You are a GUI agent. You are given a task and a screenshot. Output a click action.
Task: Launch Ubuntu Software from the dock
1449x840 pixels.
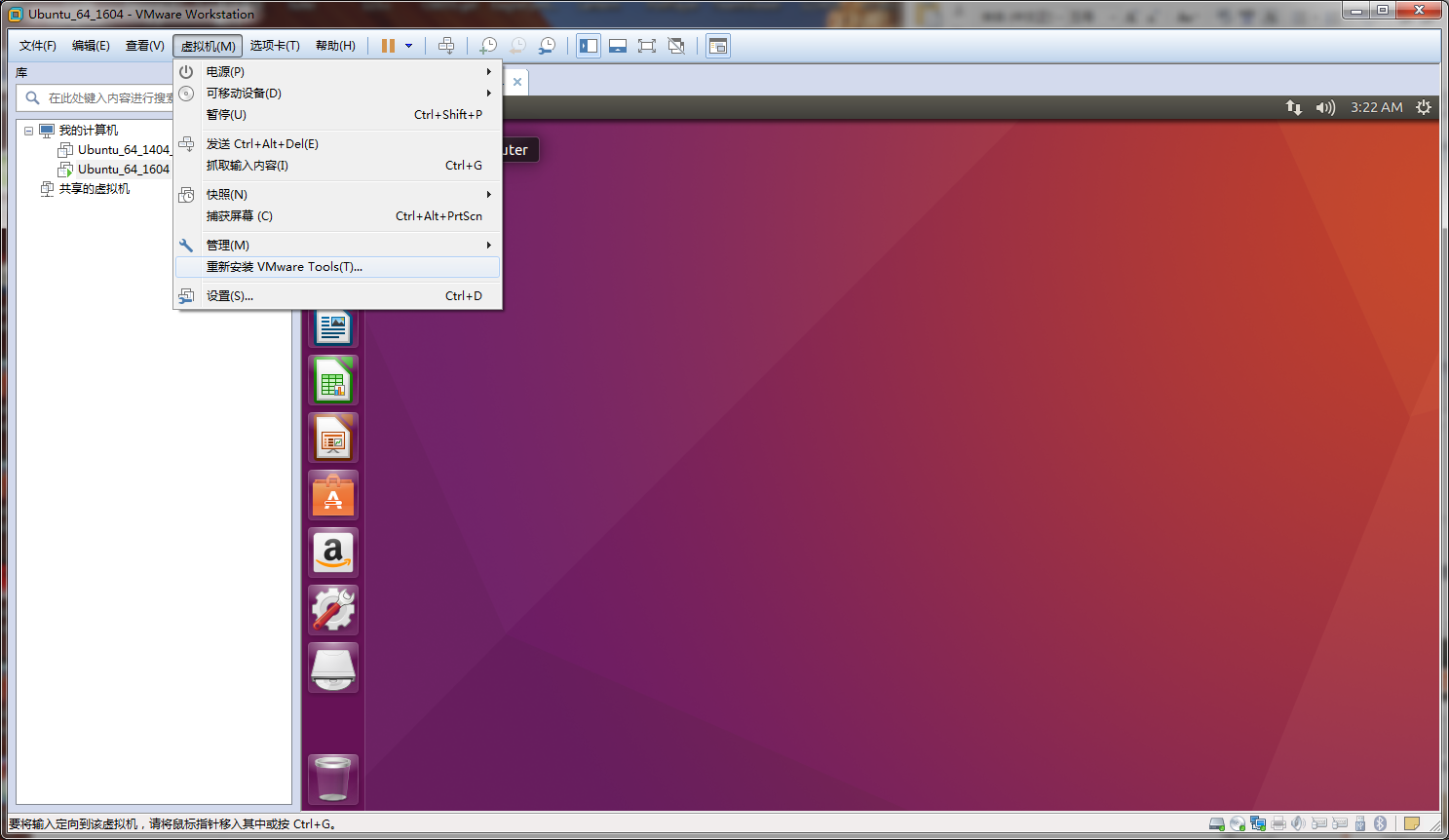[x=333, y=495]
